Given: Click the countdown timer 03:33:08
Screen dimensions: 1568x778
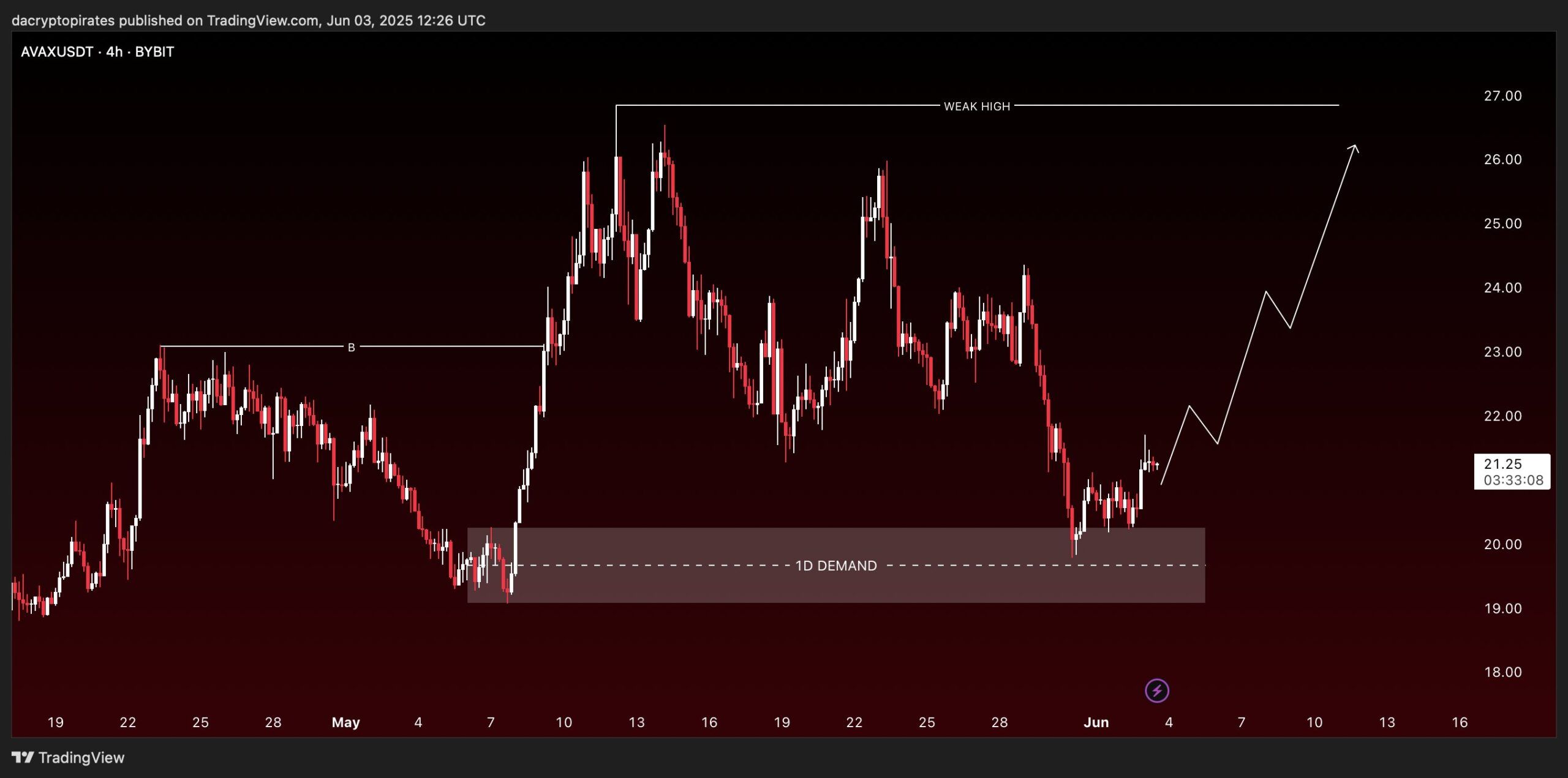Looking at the screenshot, I should (1513, 481).
